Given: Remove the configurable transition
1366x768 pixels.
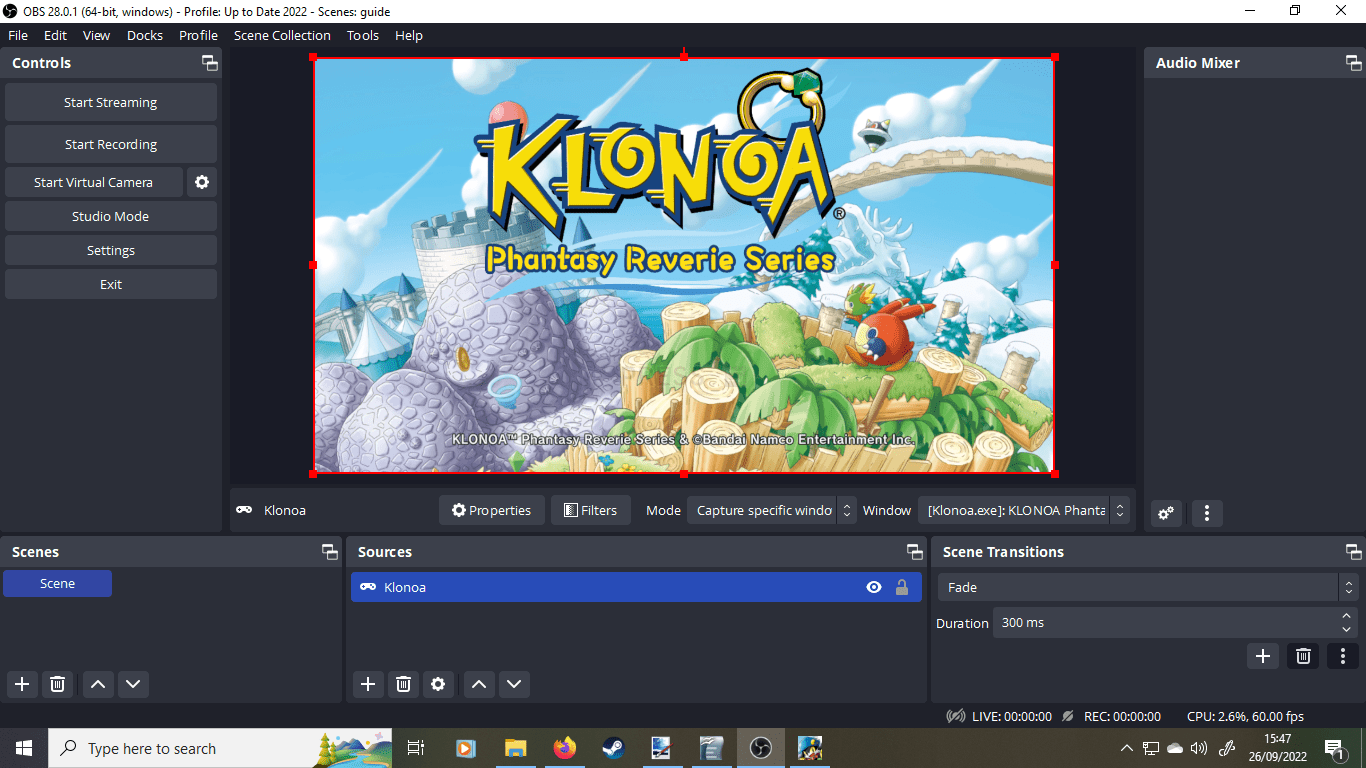Looking at the screenshot, I should [x=1303, y=656].
